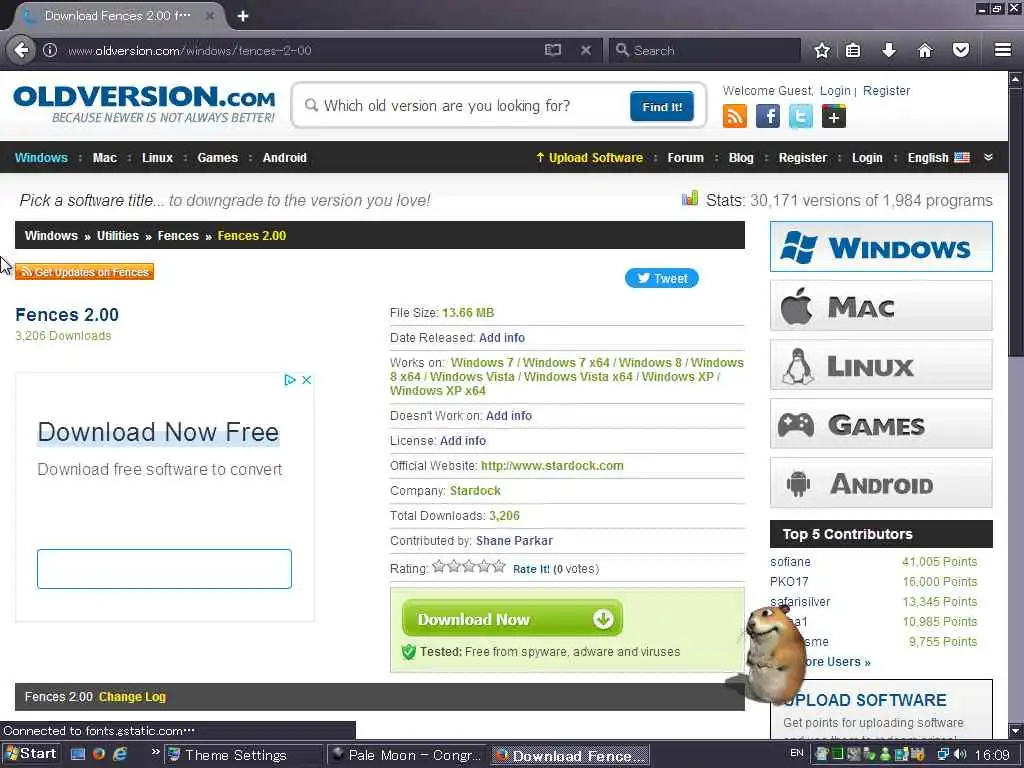Click the stats bar chart icon
1024x768 pixels.
click(690, 199)
